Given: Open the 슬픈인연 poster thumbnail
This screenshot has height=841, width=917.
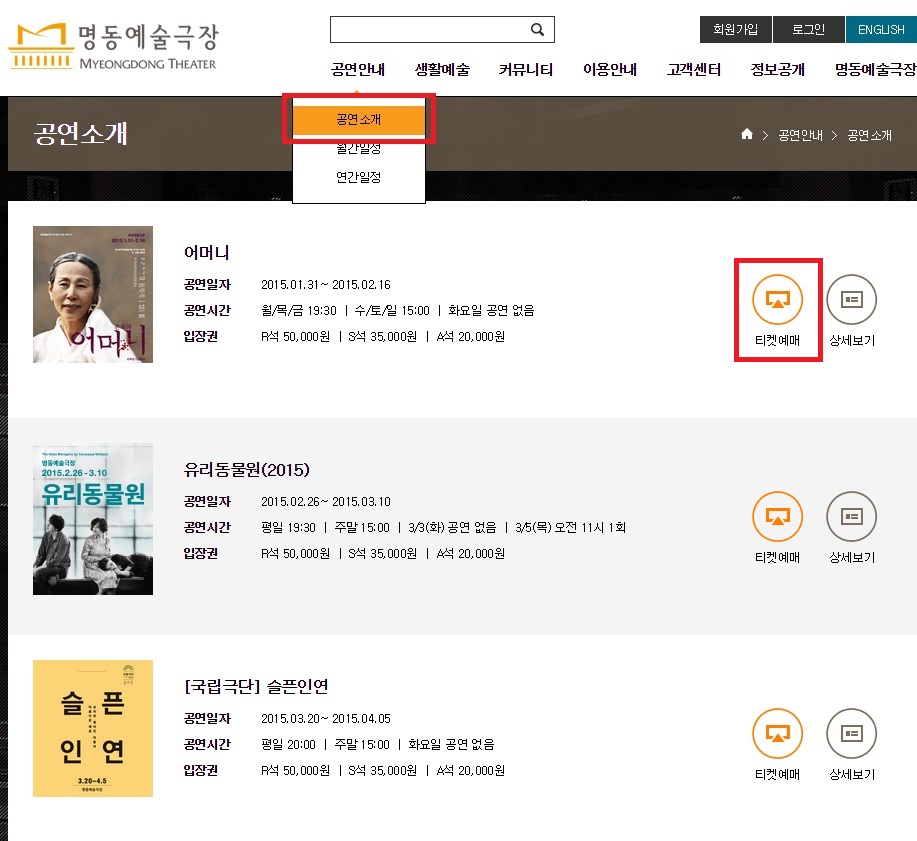Looking at the screenshot, I should 93,728.
